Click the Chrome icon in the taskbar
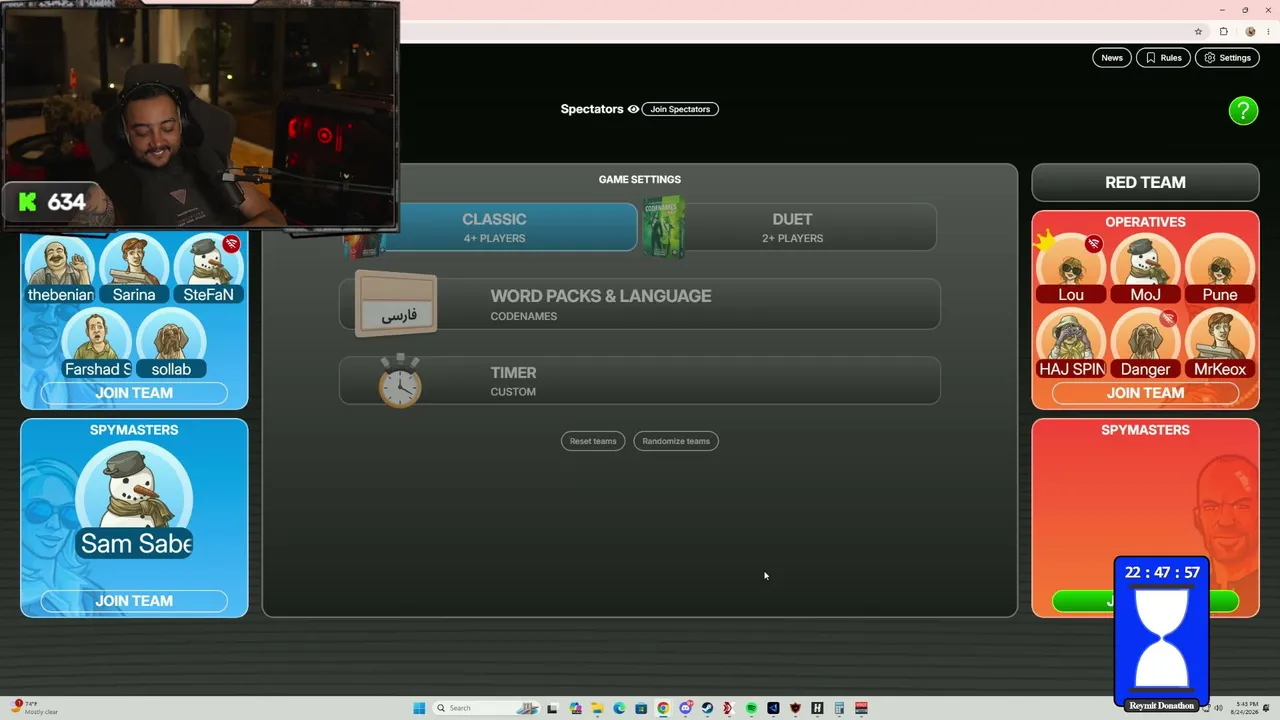This screenshot has width=1280, height=720. tap(663, 708)
